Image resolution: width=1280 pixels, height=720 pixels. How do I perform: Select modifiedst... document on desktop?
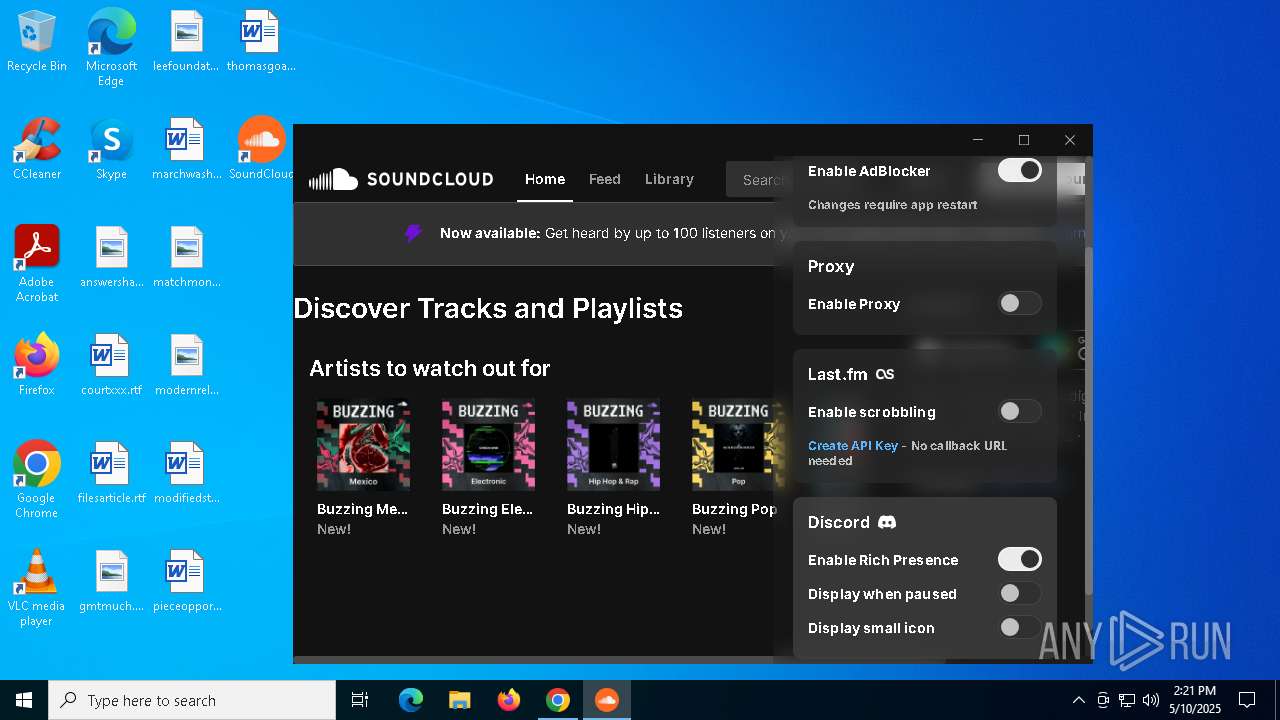186,473
